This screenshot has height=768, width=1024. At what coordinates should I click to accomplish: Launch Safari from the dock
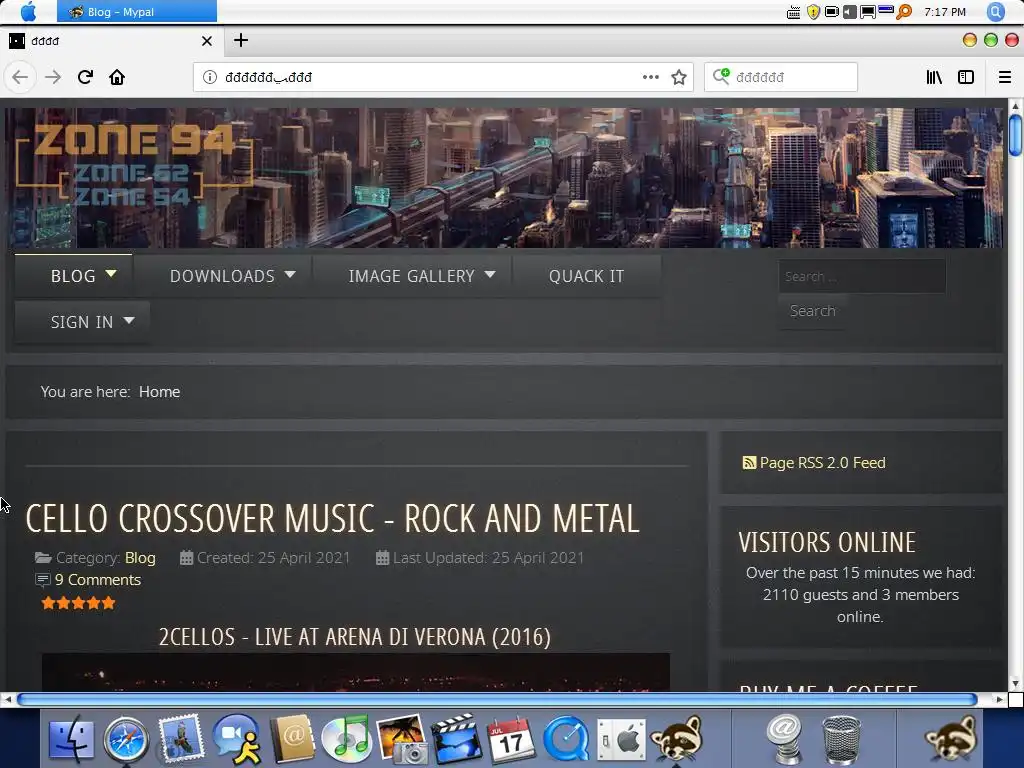[126, 739]
